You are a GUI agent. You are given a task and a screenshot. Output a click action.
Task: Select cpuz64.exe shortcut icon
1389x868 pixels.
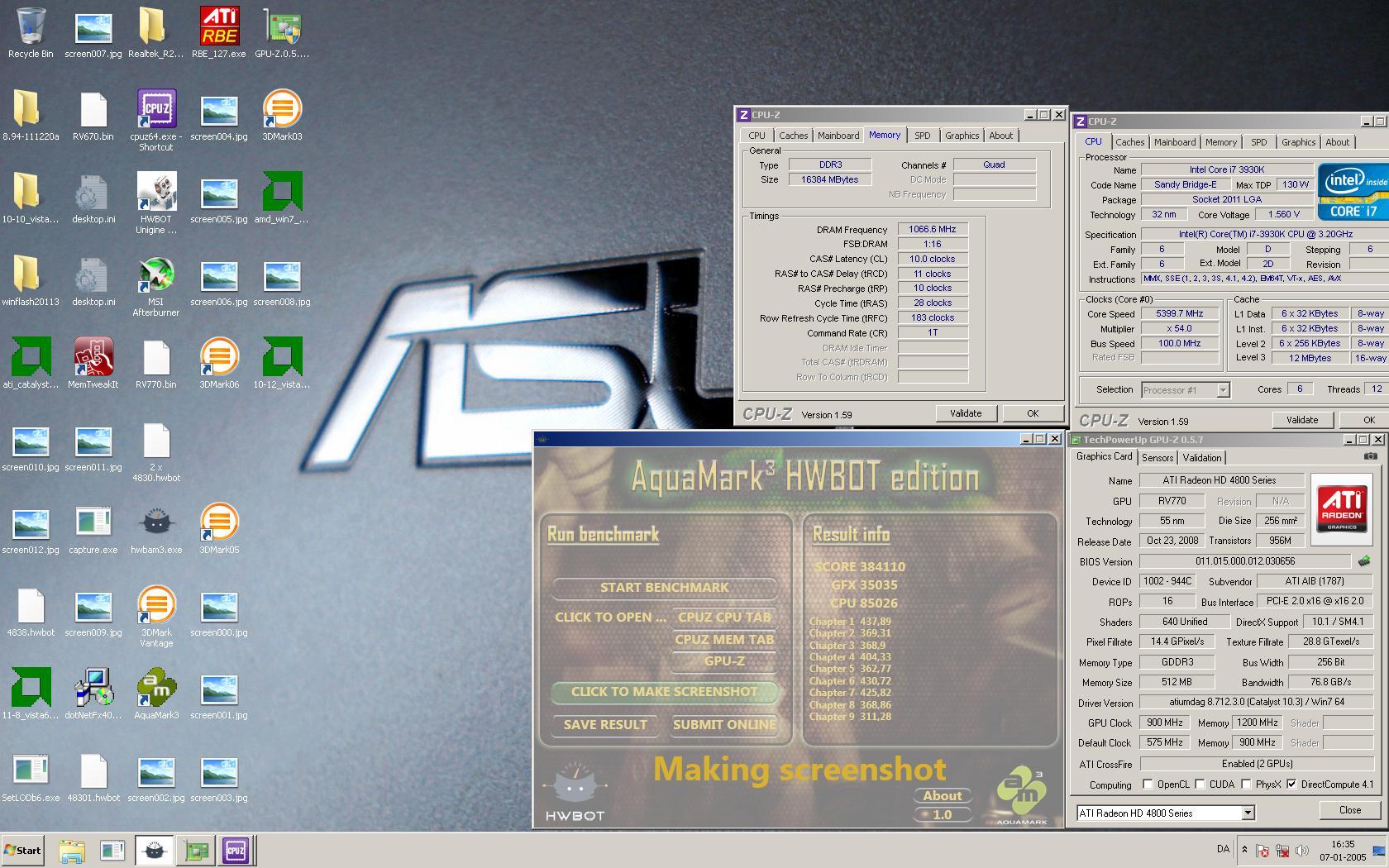tap(156, 121)
